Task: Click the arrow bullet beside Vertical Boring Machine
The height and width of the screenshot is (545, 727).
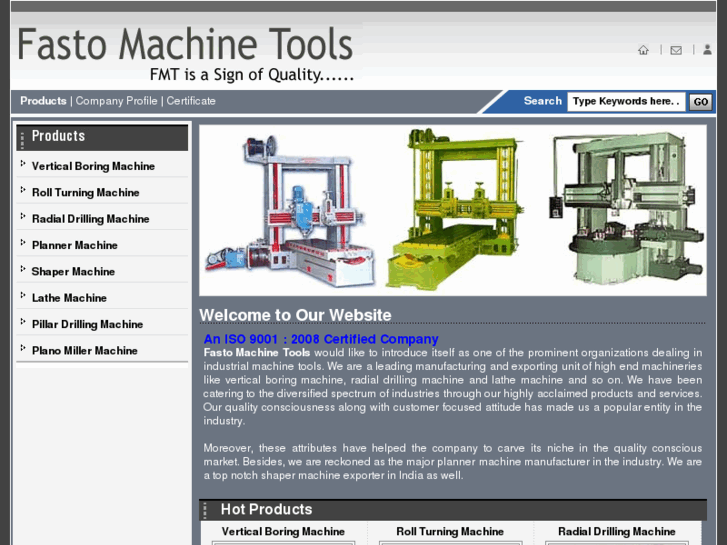Action: click(x=23, y=163)
